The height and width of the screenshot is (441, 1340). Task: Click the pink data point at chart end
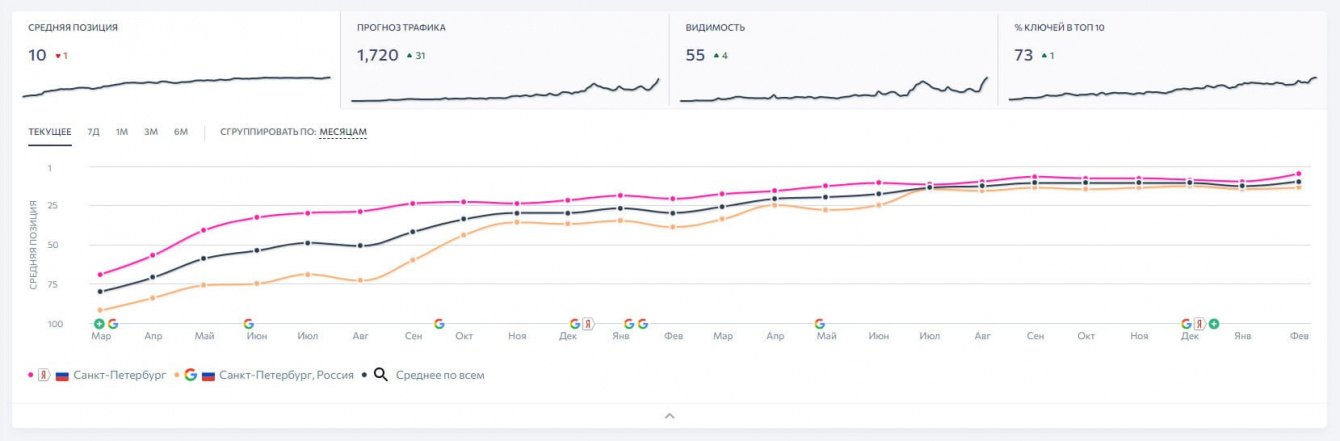coord(1298,174)
